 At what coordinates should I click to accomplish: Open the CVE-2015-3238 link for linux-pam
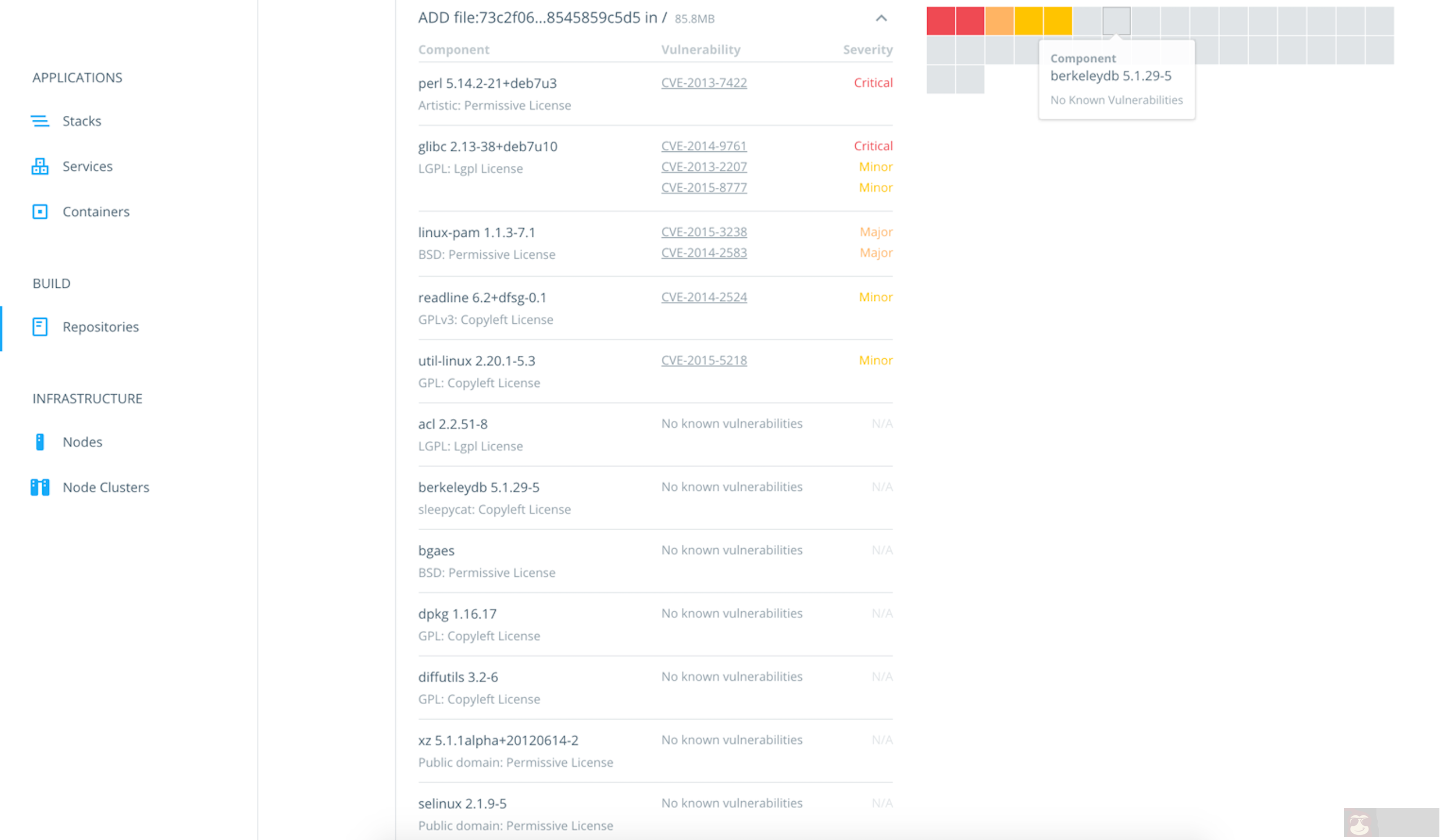[x=704, y=232]
